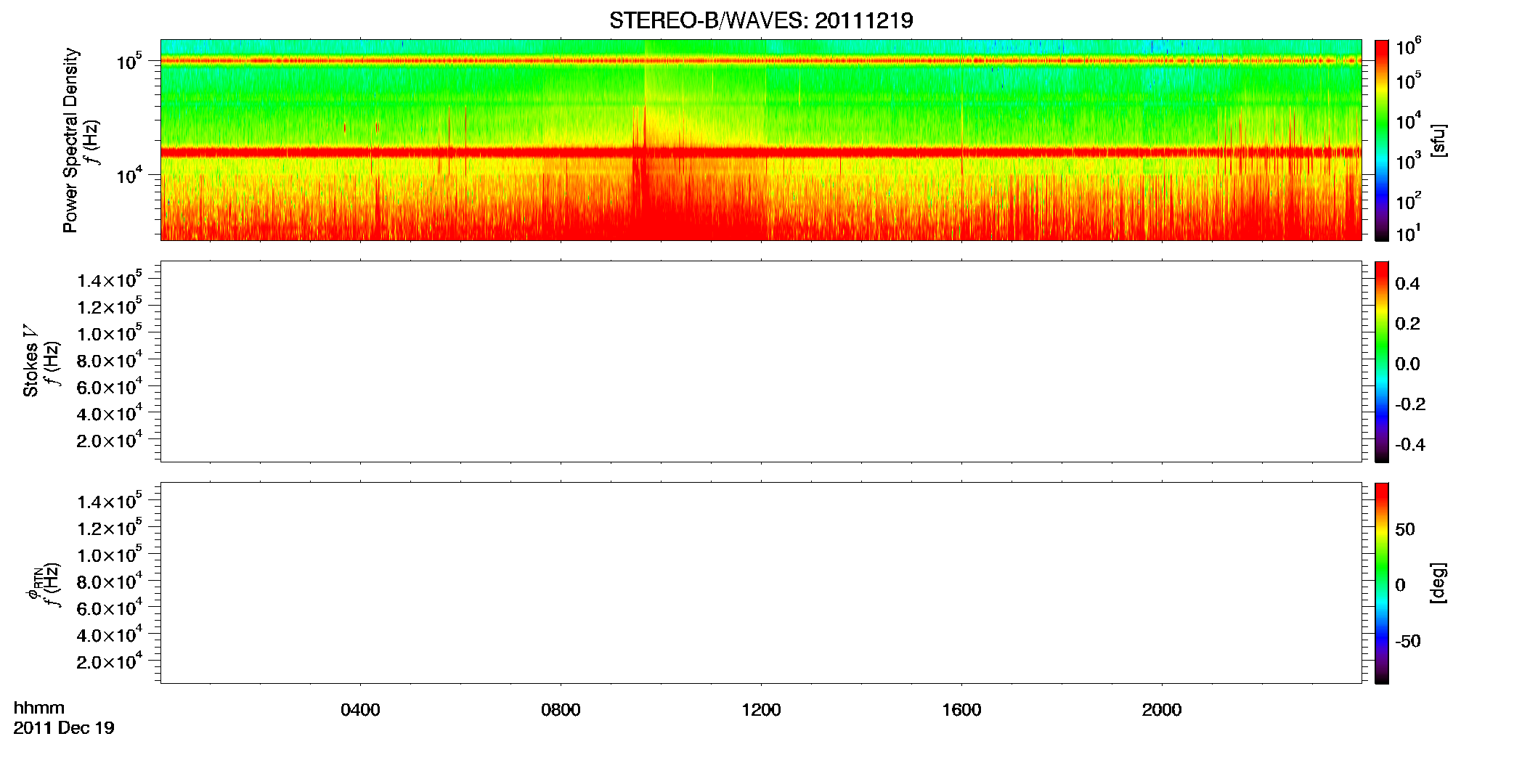
Task: Click the [sfu] unit label
Action: pos(1438,140)
